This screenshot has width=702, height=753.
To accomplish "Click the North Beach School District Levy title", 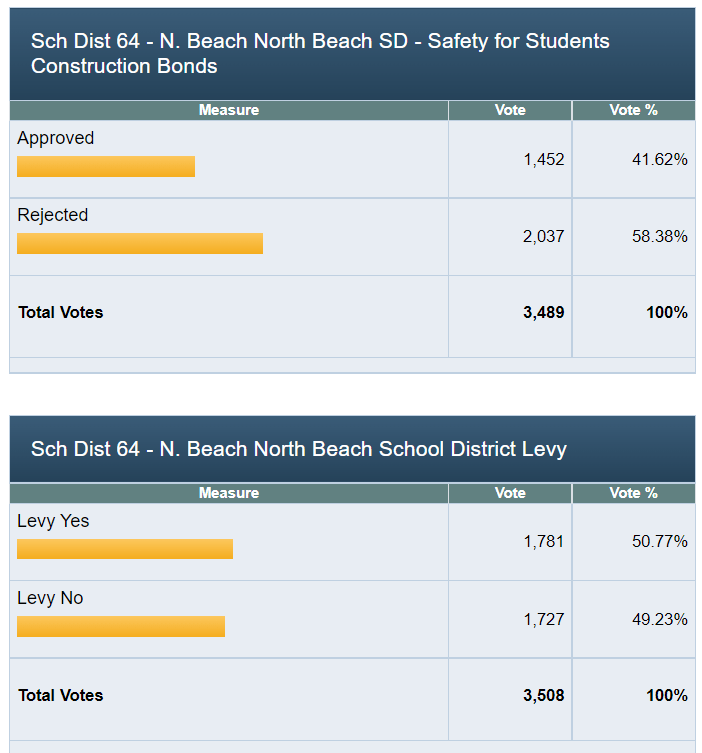I will click(299, 449).
